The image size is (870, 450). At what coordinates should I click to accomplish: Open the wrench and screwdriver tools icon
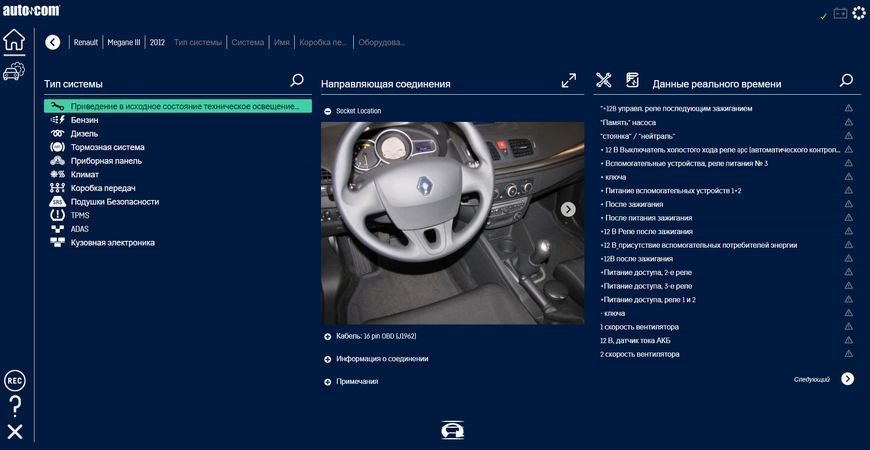(604, 80)
